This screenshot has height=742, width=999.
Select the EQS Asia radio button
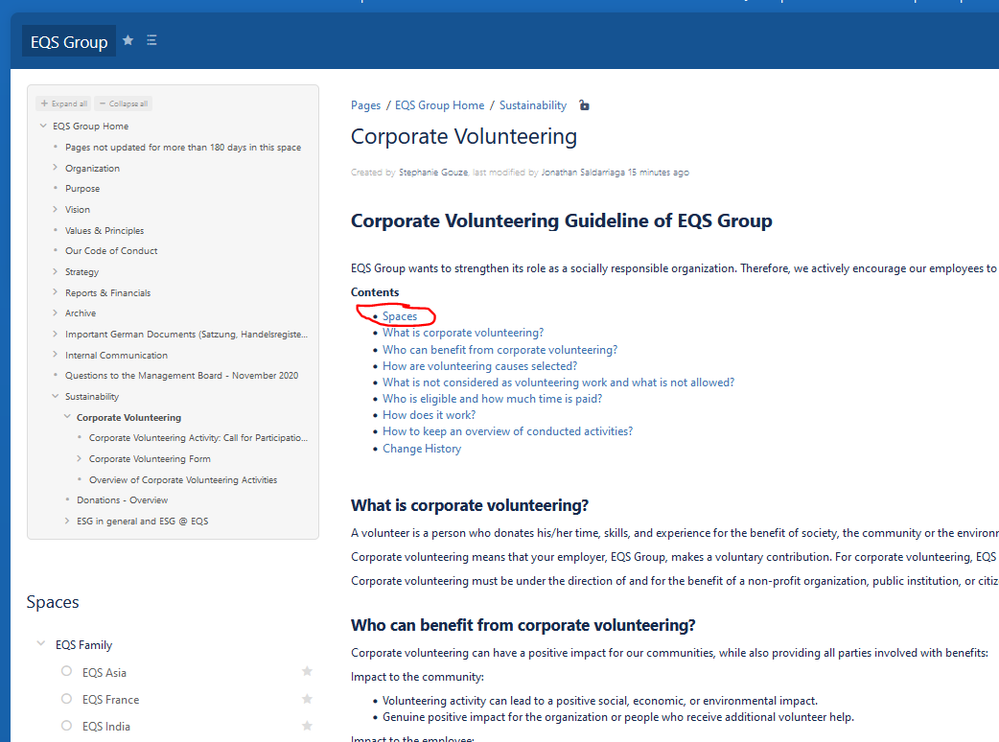coord(66,671)
